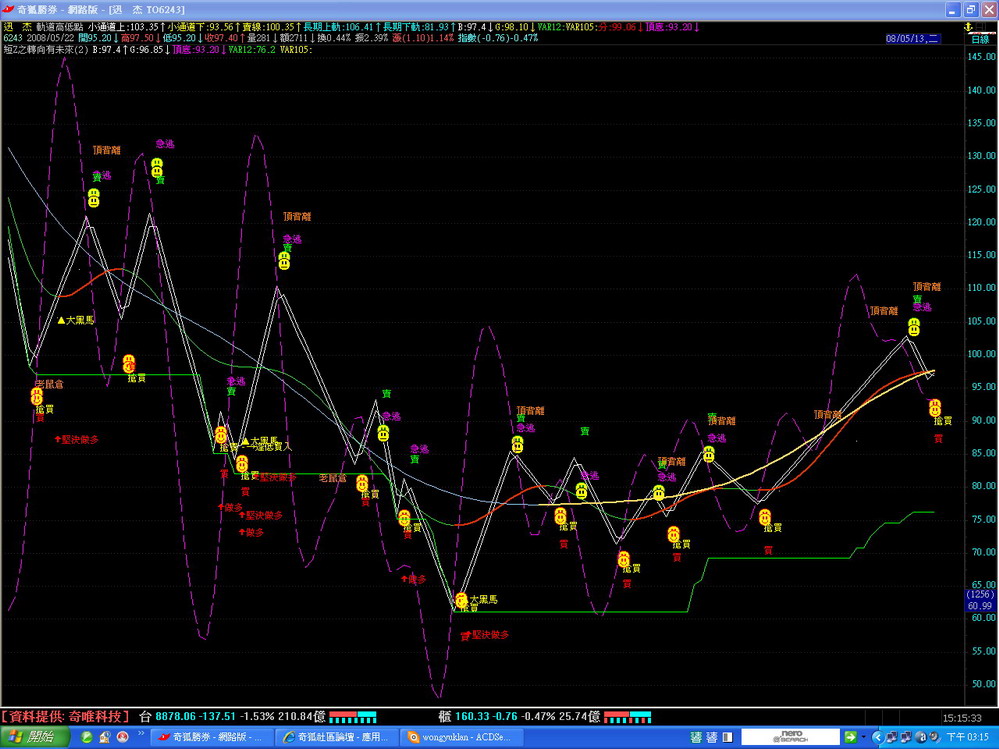Image resolution: width=999 pixels, height=749 pixels.
Task: Click the smiley at the chart's lowest point
Action: 461,600
